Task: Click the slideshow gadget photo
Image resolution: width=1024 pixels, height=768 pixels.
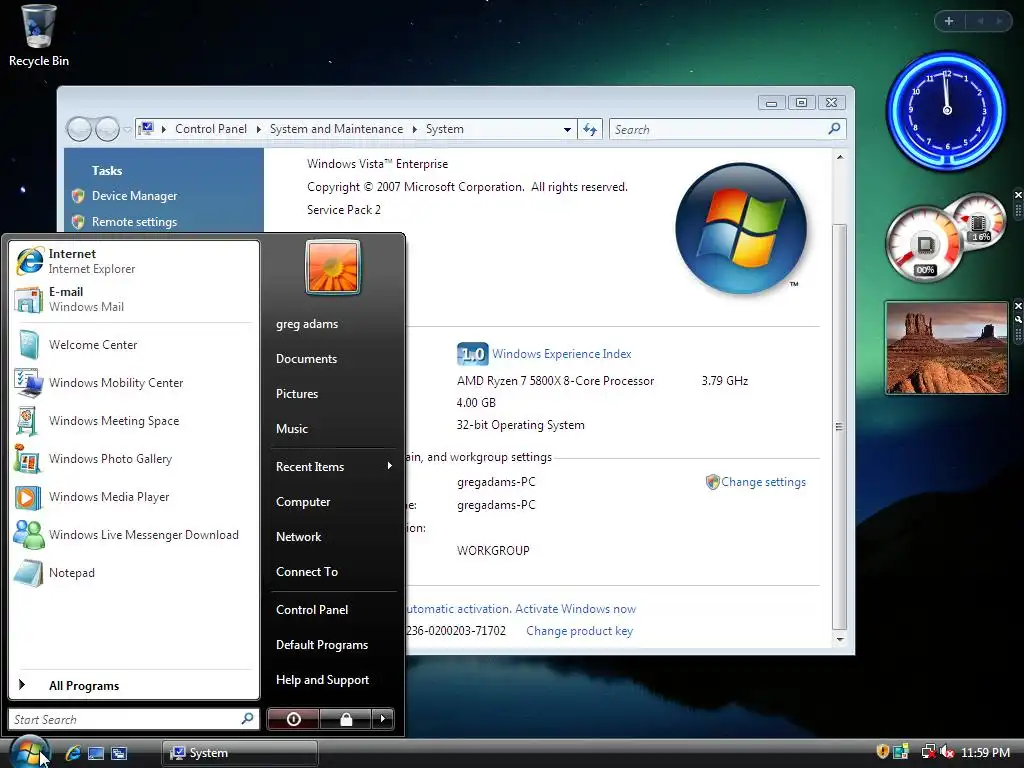Action: (x=946, y=348)
